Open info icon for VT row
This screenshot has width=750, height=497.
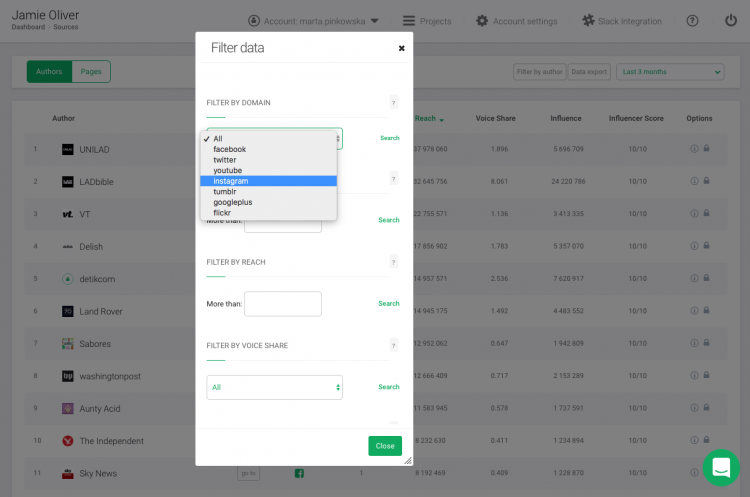pyautogui.click(x=694, y=213)
